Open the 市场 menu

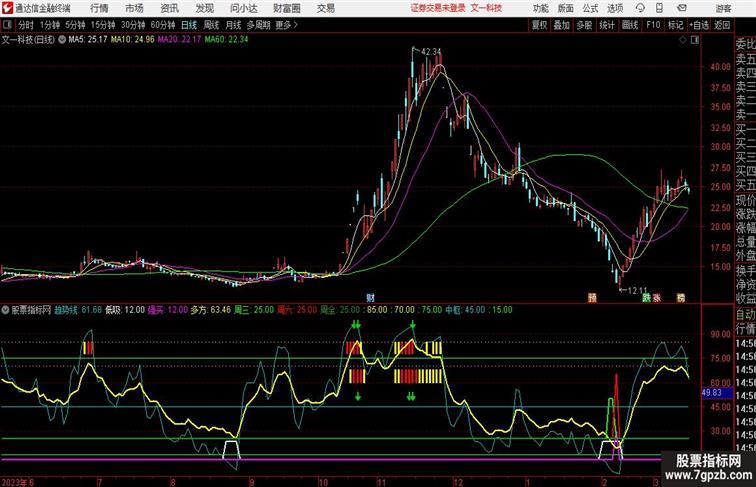coord(134,8)
